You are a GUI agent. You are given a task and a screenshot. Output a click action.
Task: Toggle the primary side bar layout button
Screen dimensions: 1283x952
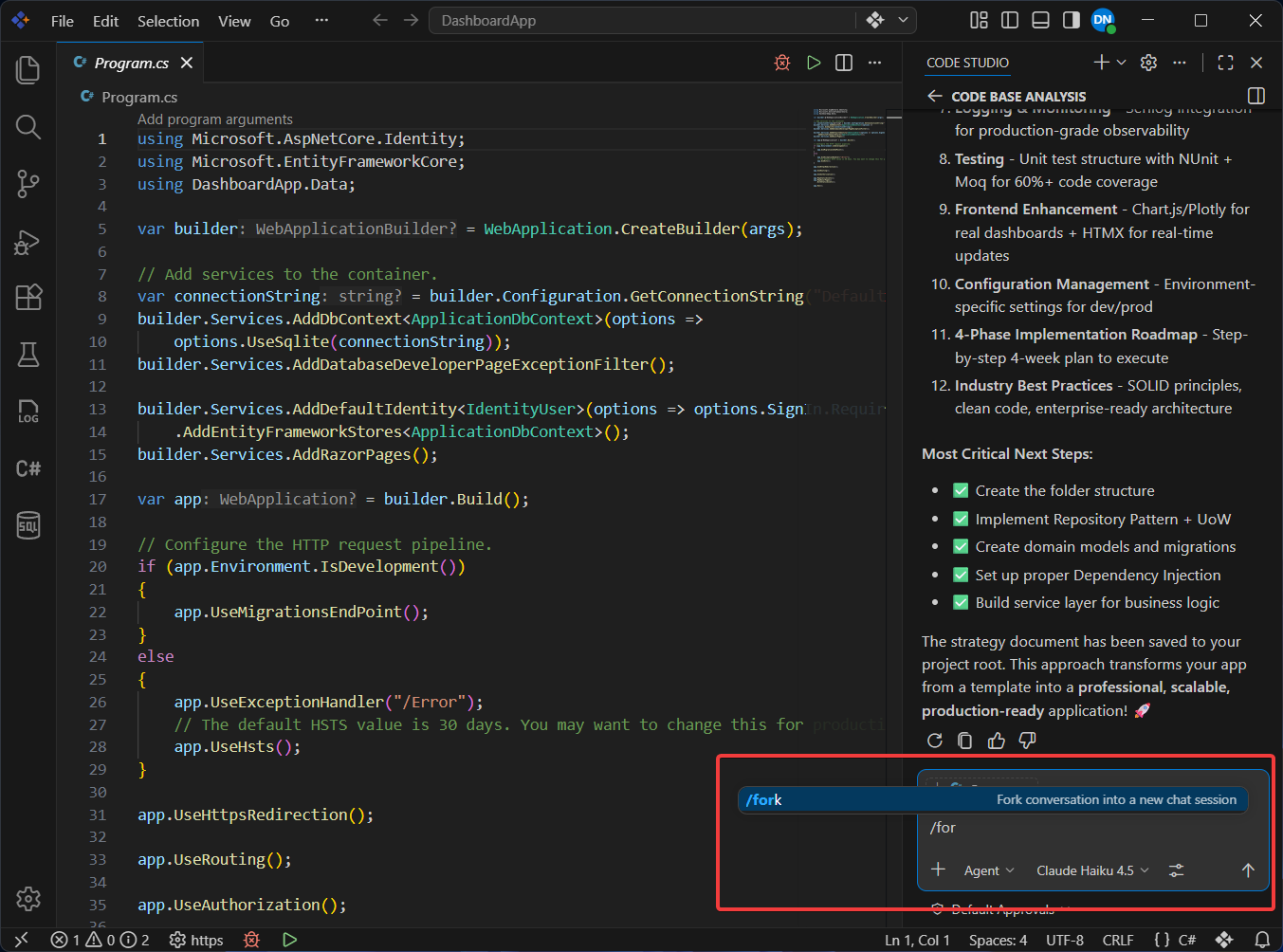click(x=1010, y=20)
